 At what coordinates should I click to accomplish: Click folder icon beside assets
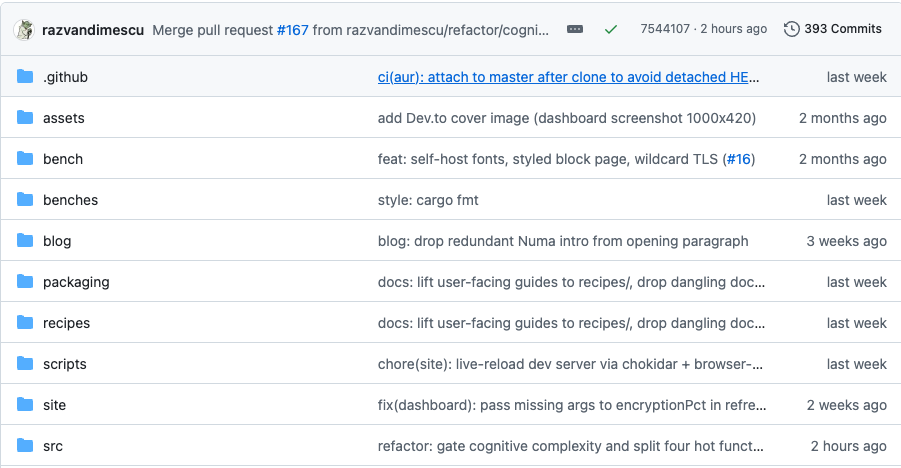pos(25,117)
